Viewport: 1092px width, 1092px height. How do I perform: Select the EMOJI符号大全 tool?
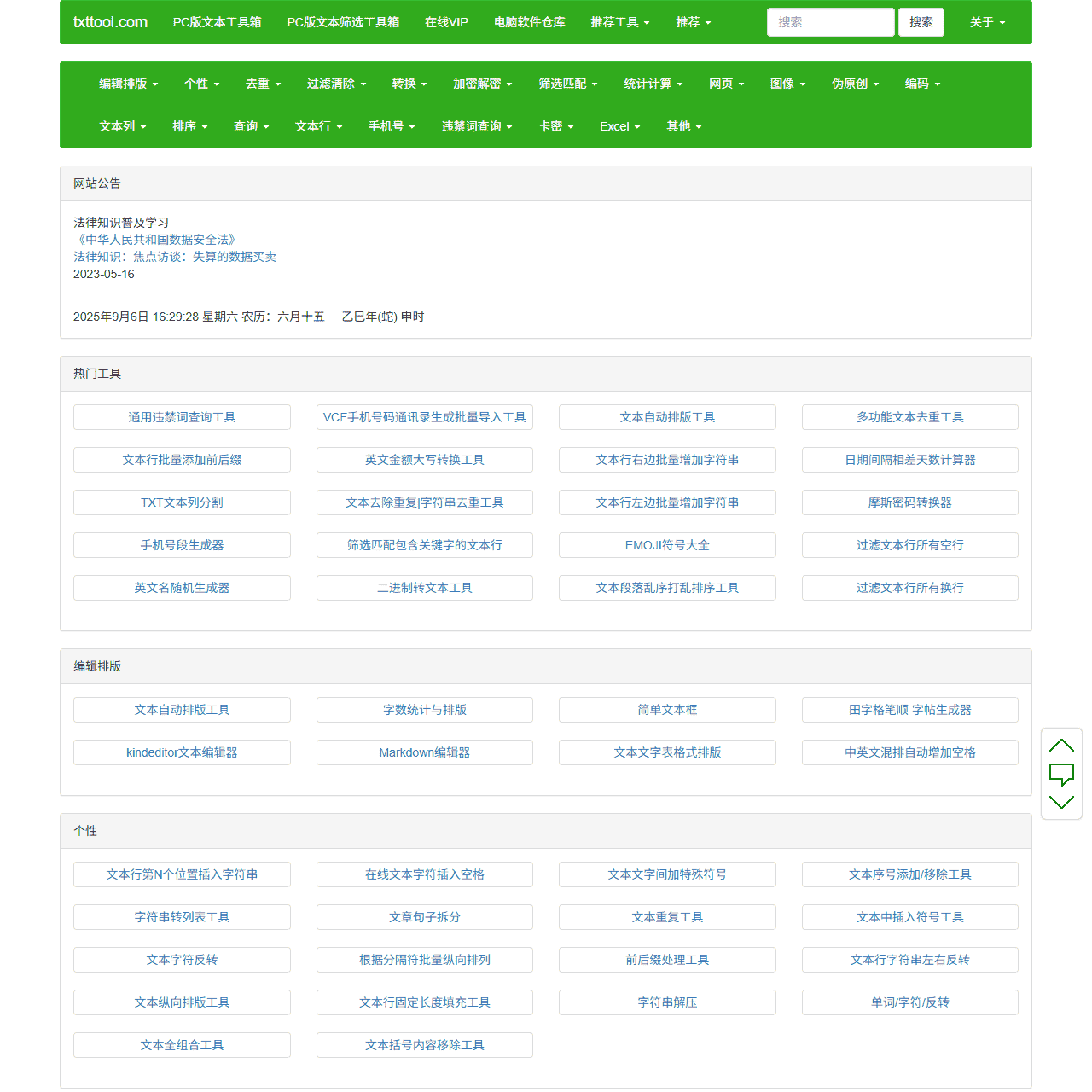[x=667, y=545]
